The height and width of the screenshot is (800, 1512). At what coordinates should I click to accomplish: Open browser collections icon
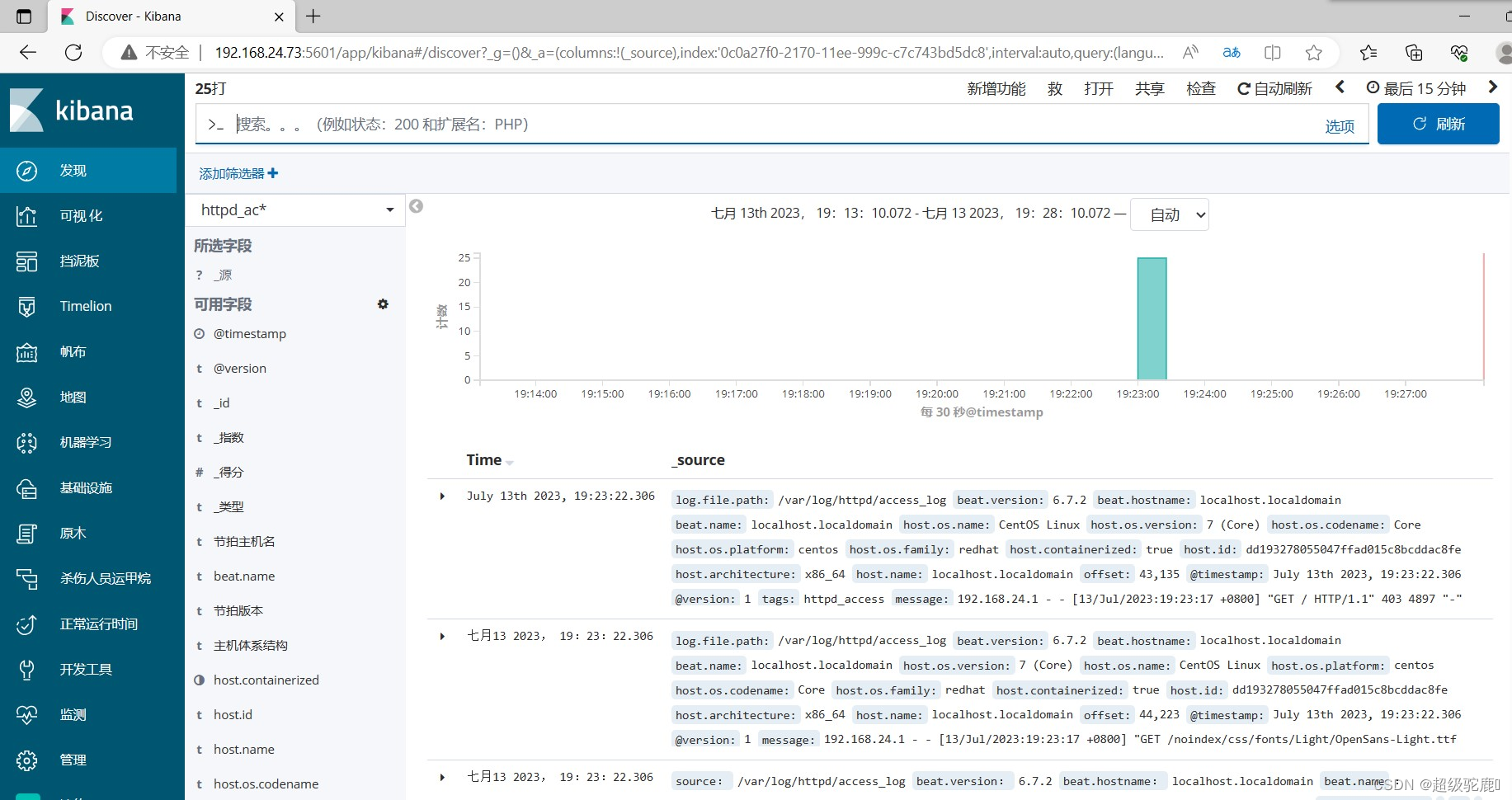tap(1414, 53)
